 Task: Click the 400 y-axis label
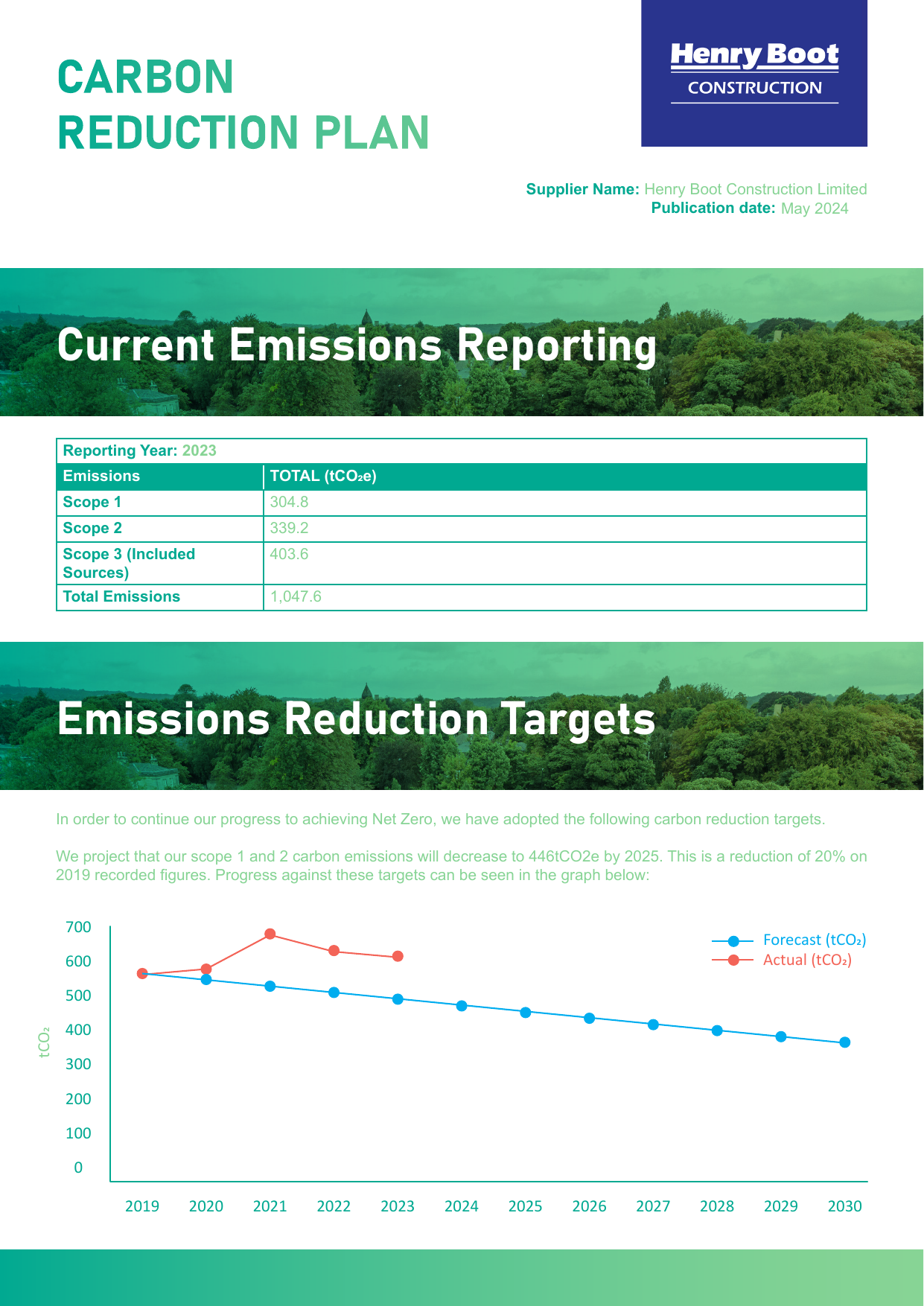(78, 1031)
